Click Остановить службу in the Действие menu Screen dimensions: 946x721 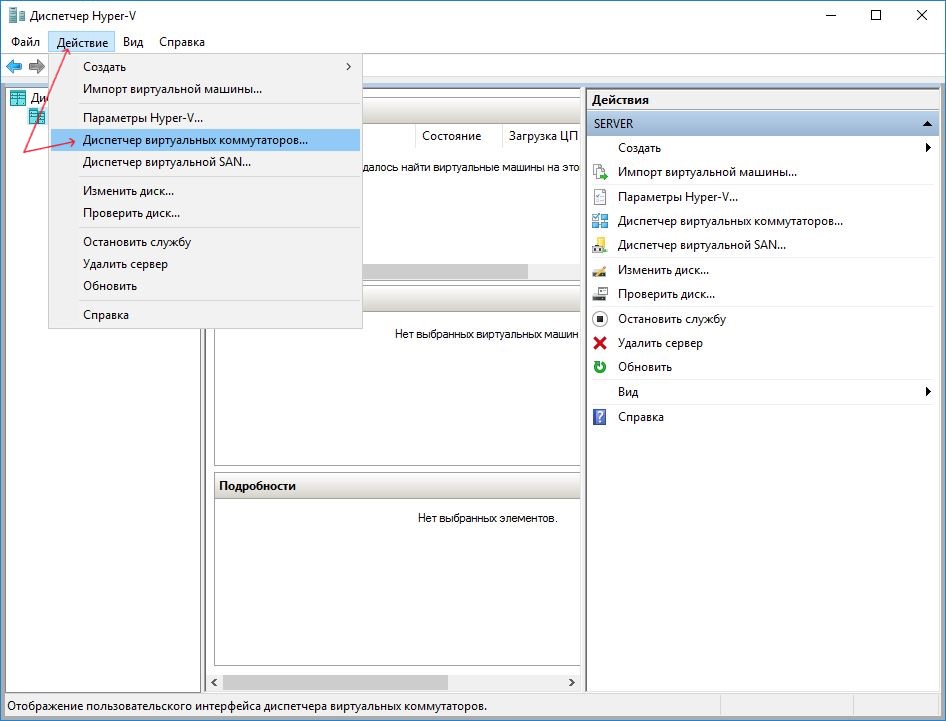coord(137,242)
